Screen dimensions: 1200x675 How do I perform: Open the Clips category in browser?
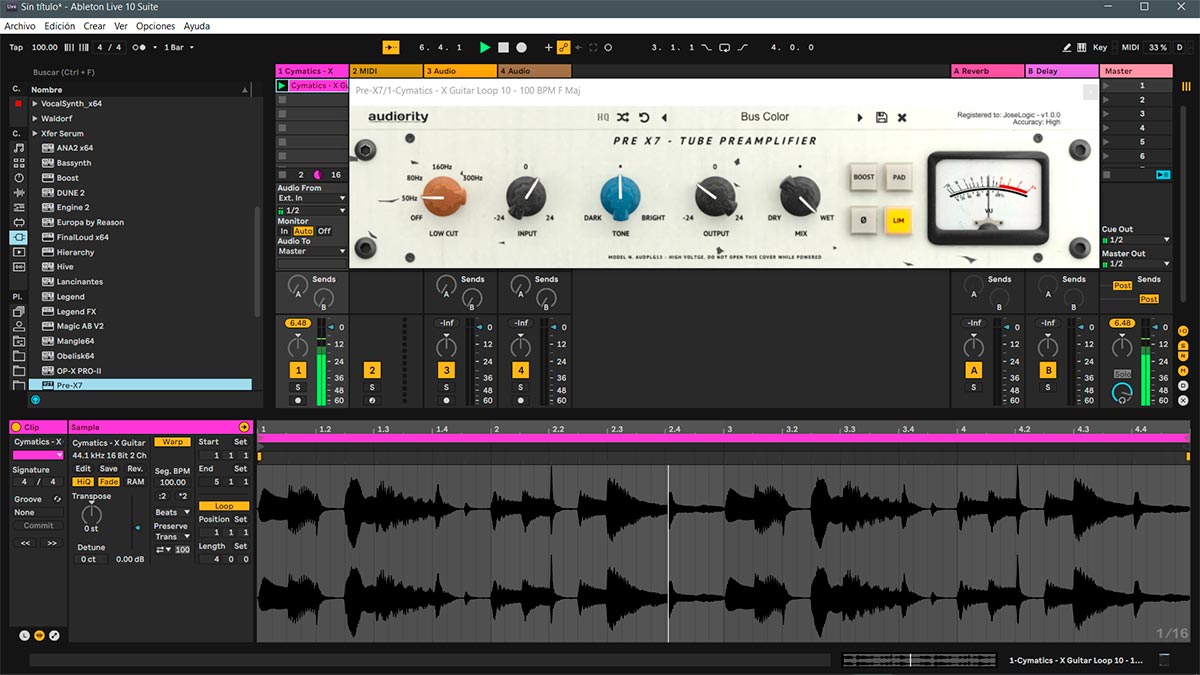pos(19,253)
